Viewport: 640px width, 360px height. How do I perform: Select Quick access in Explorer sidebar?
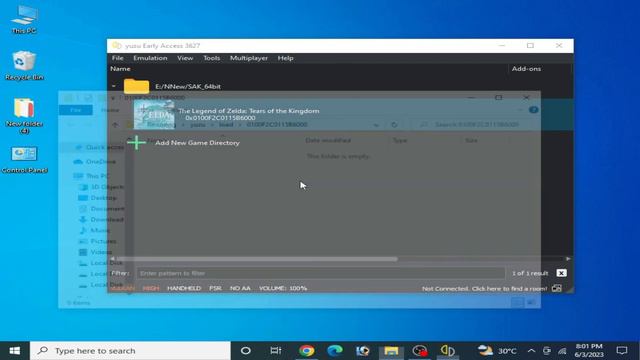click(x=100, y=147)
